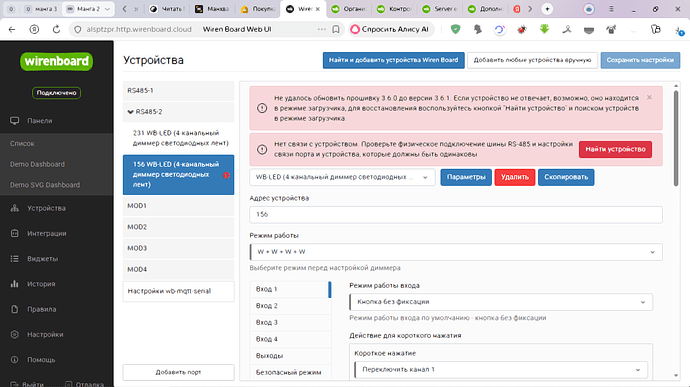Click Адрес устройства input field
Screen dimensions: 690x387
456,214
